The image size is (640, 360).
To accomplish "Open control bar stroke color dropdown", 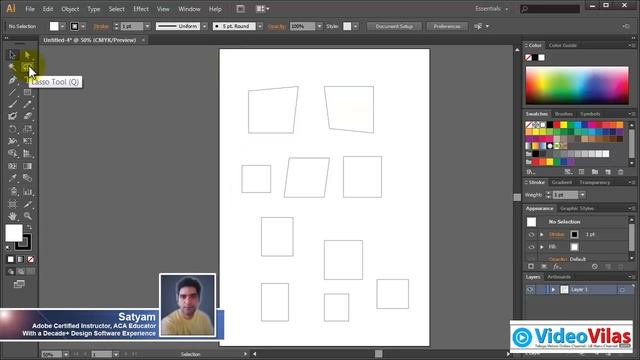I will pos(83,26).
